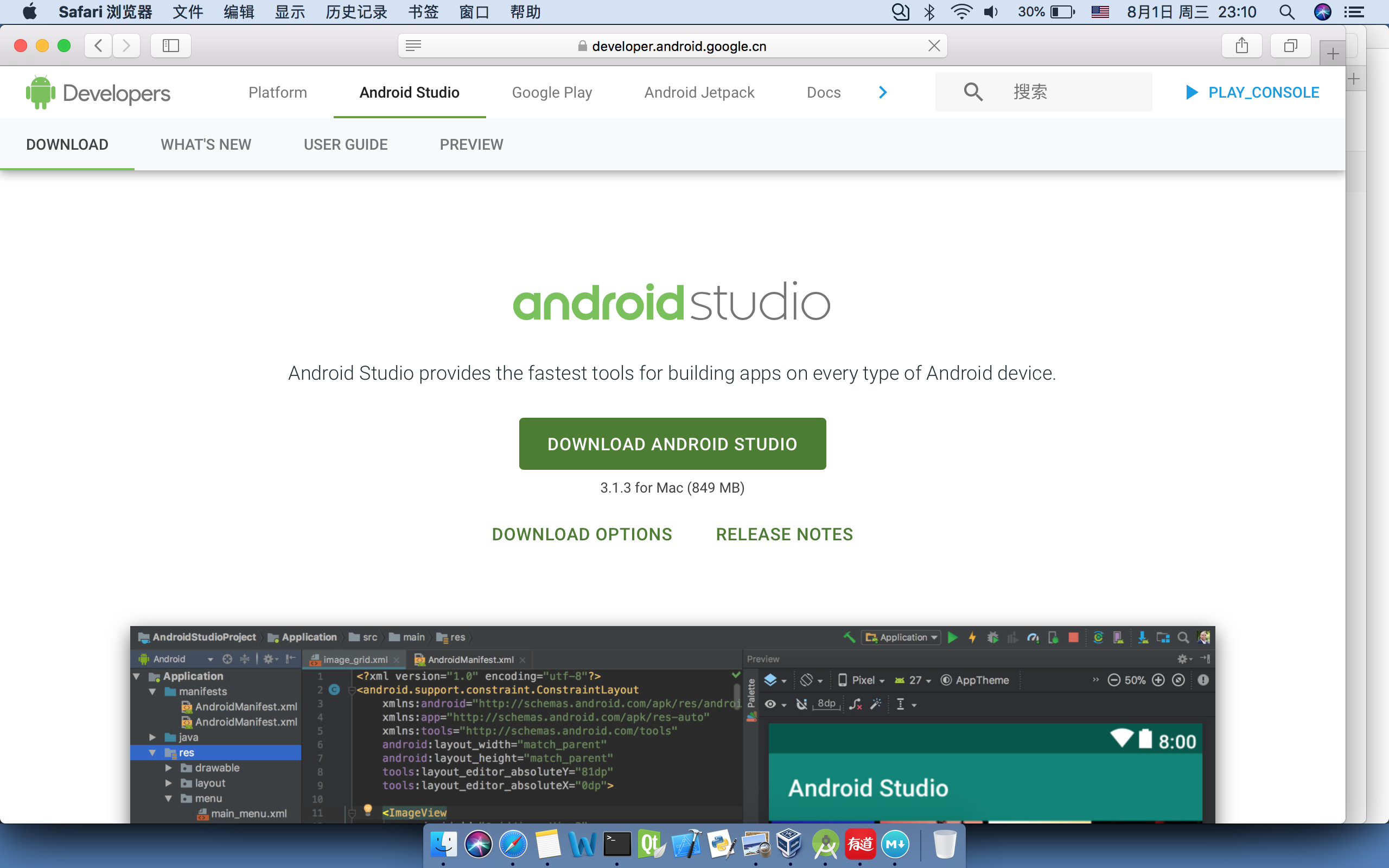Image resolution: width=1389 pixels, height=868 pixels.
Task: Open the USER GUIDE sub-tab
Action: [346, 145]
